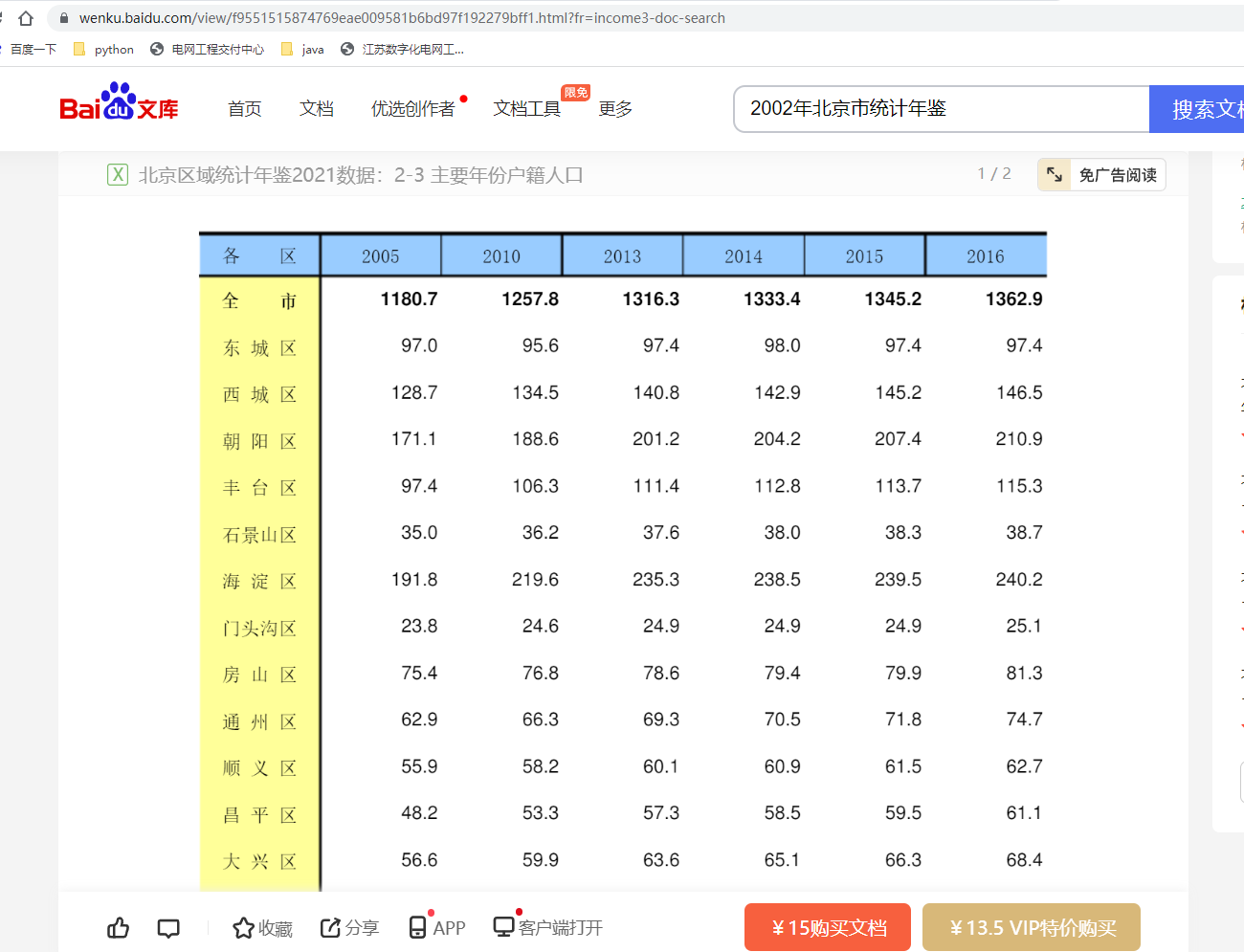The height and width of the screenshot is (952, 1244).
Task: Click the 全市 2005 value 1180.7
Action: point(409,299)
